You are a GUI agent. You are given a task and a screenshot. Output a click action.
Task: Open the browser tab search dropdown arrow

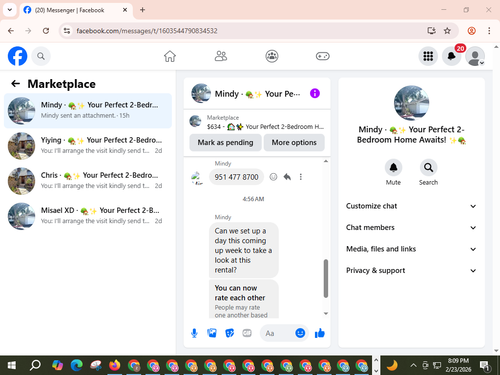(x=10, y=10)
